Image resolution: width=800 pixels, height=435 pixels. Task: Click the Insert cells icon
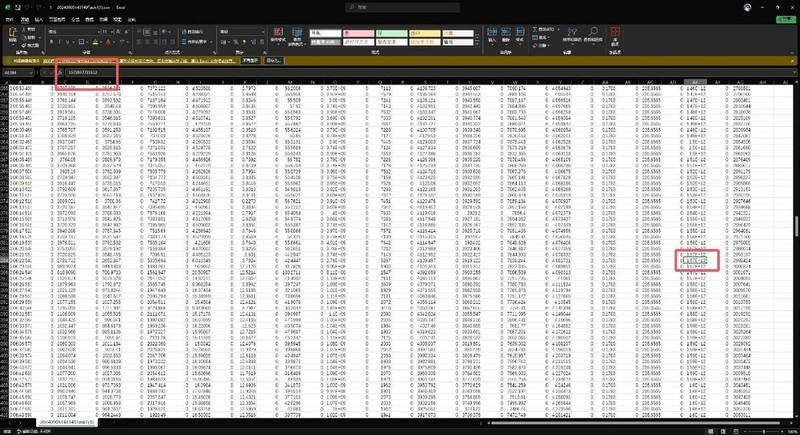point(492,35)
